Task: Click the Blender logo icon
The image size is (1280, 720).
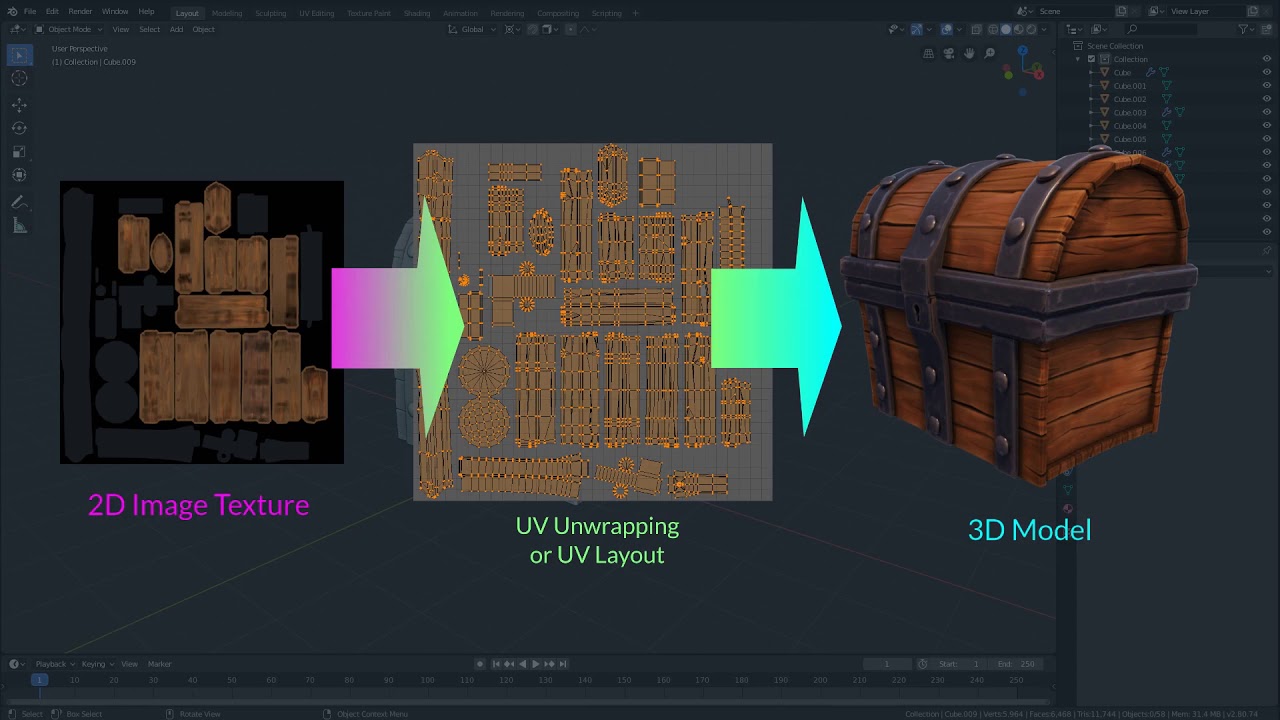Action: (x=12, y=11)
